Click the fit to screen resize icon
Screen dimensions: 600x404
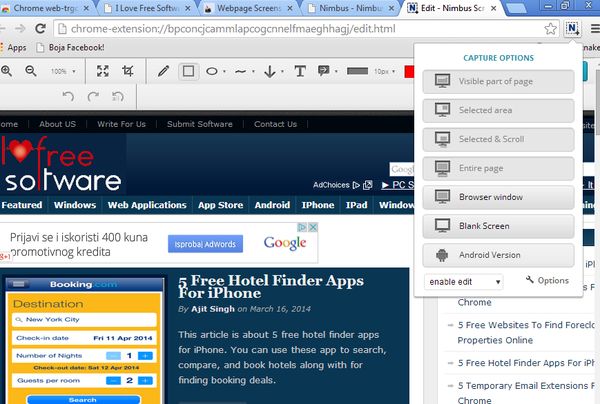coord(103,71)
